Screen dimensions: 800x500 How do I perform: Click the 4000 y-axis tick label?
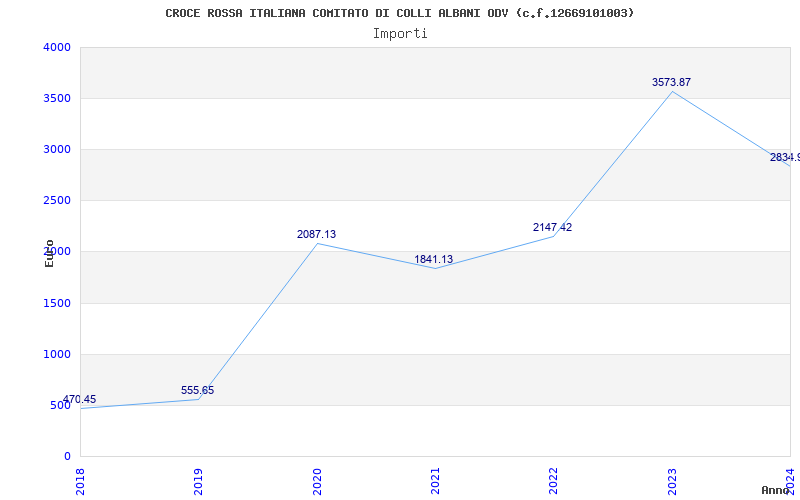pyautogui.click(x=57, y=47)
